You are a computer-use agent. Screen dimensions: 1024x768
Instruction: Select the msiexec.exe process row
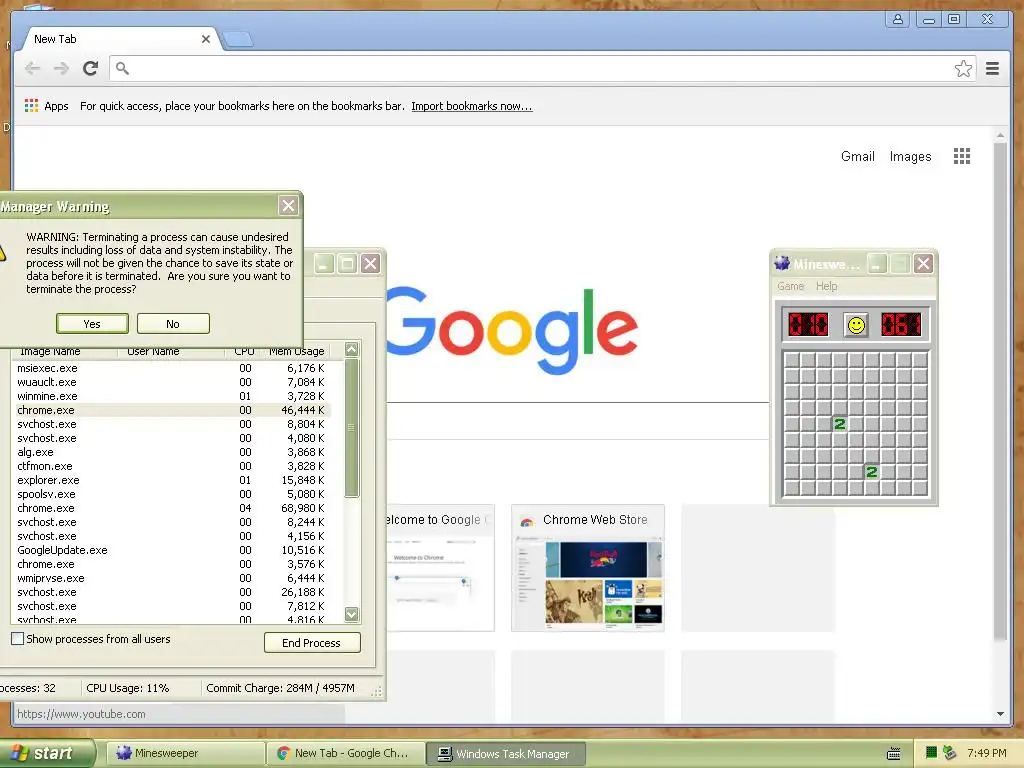click(x=173, y=368)
